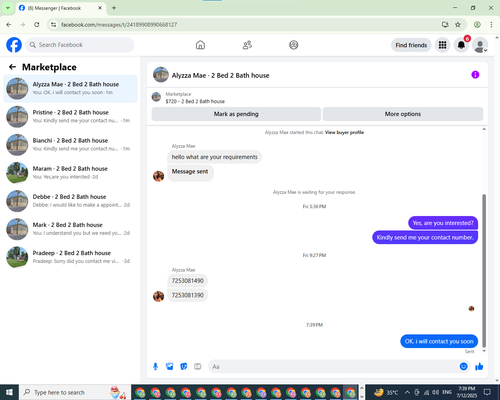500x400 pixels.
Task: Open Alyzza Mae conversation
Action: pyautogui.click(x=70, y=88)
